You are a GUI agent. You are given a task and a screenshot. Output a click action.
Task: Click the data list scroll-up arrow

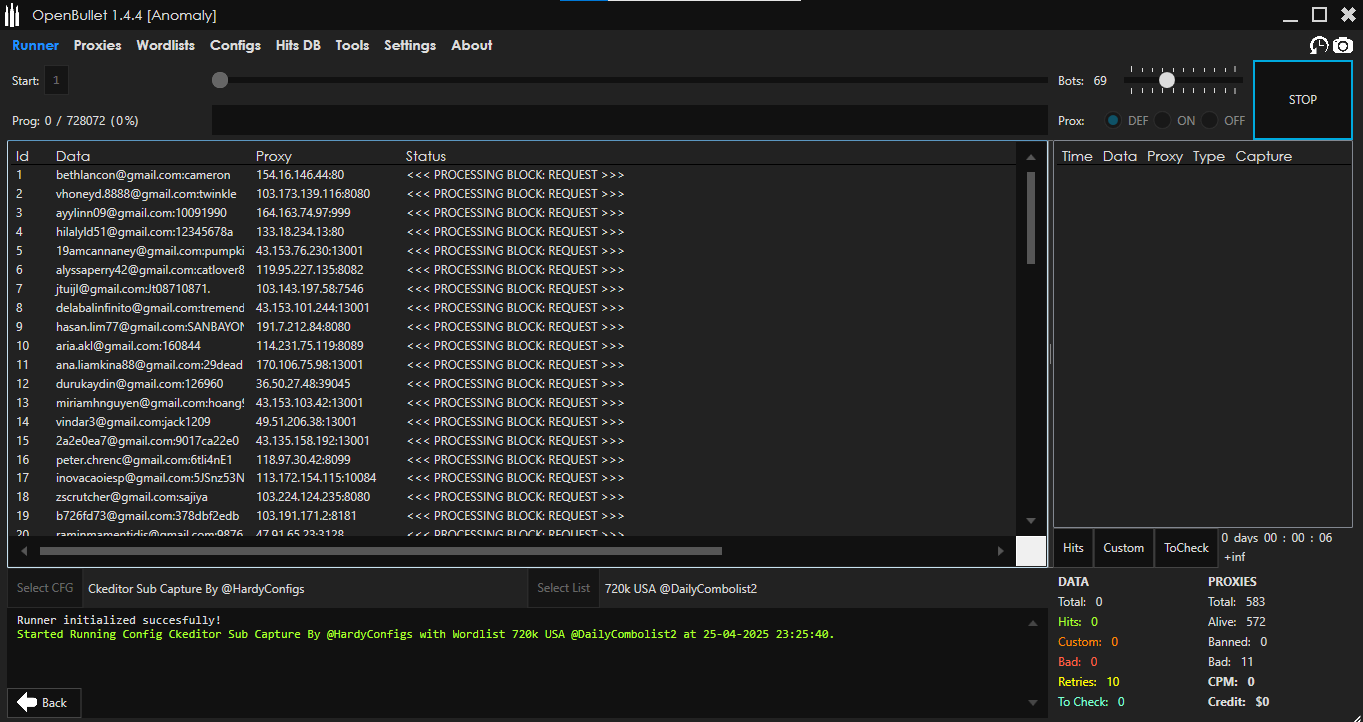click(1031, 157)
